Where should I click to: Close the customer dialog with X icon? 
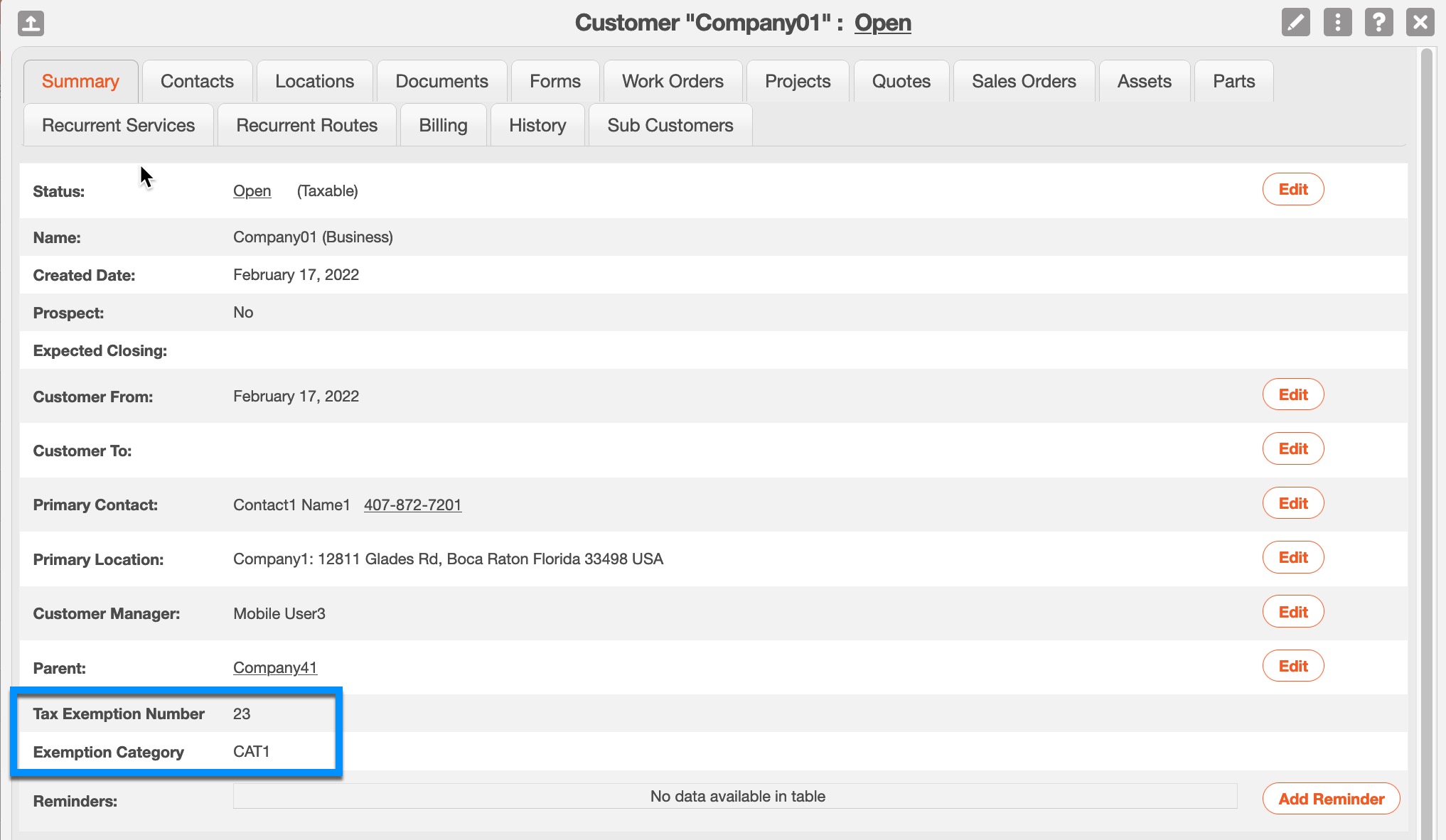point(1420,23)
